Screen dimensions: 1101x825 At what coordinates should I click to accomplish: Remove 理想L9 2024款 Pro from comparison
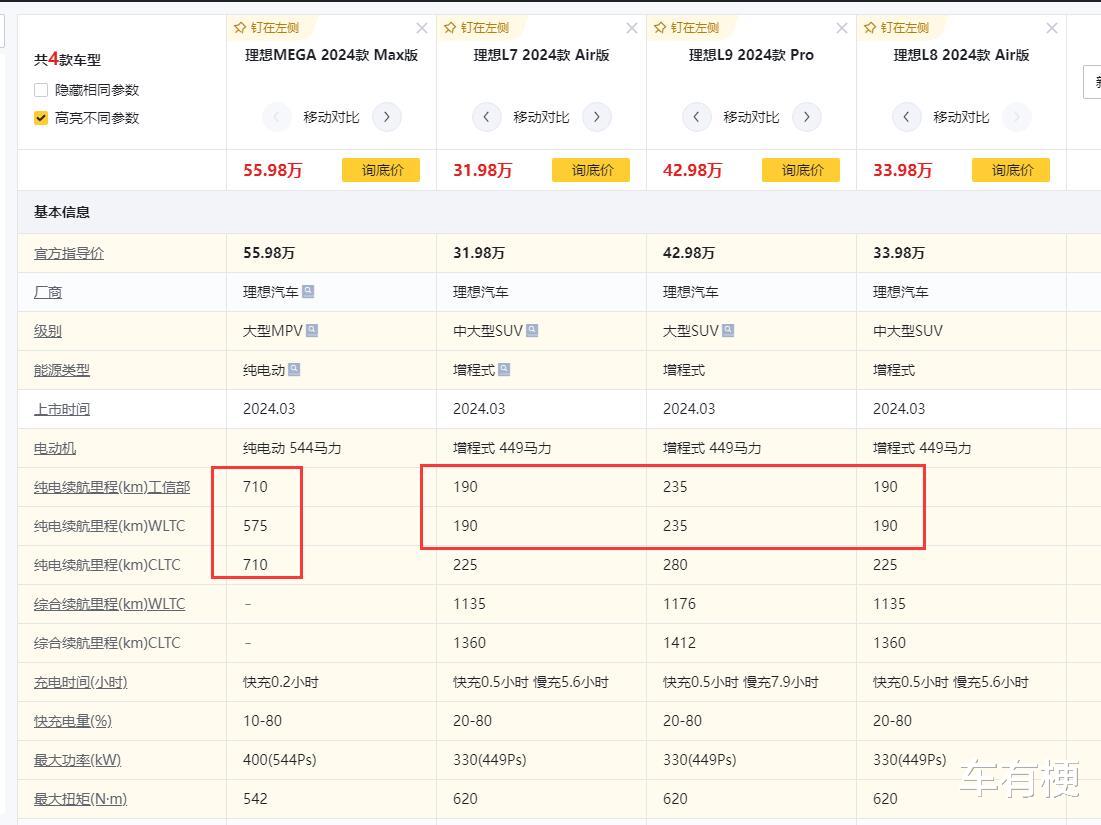point(842,28)
